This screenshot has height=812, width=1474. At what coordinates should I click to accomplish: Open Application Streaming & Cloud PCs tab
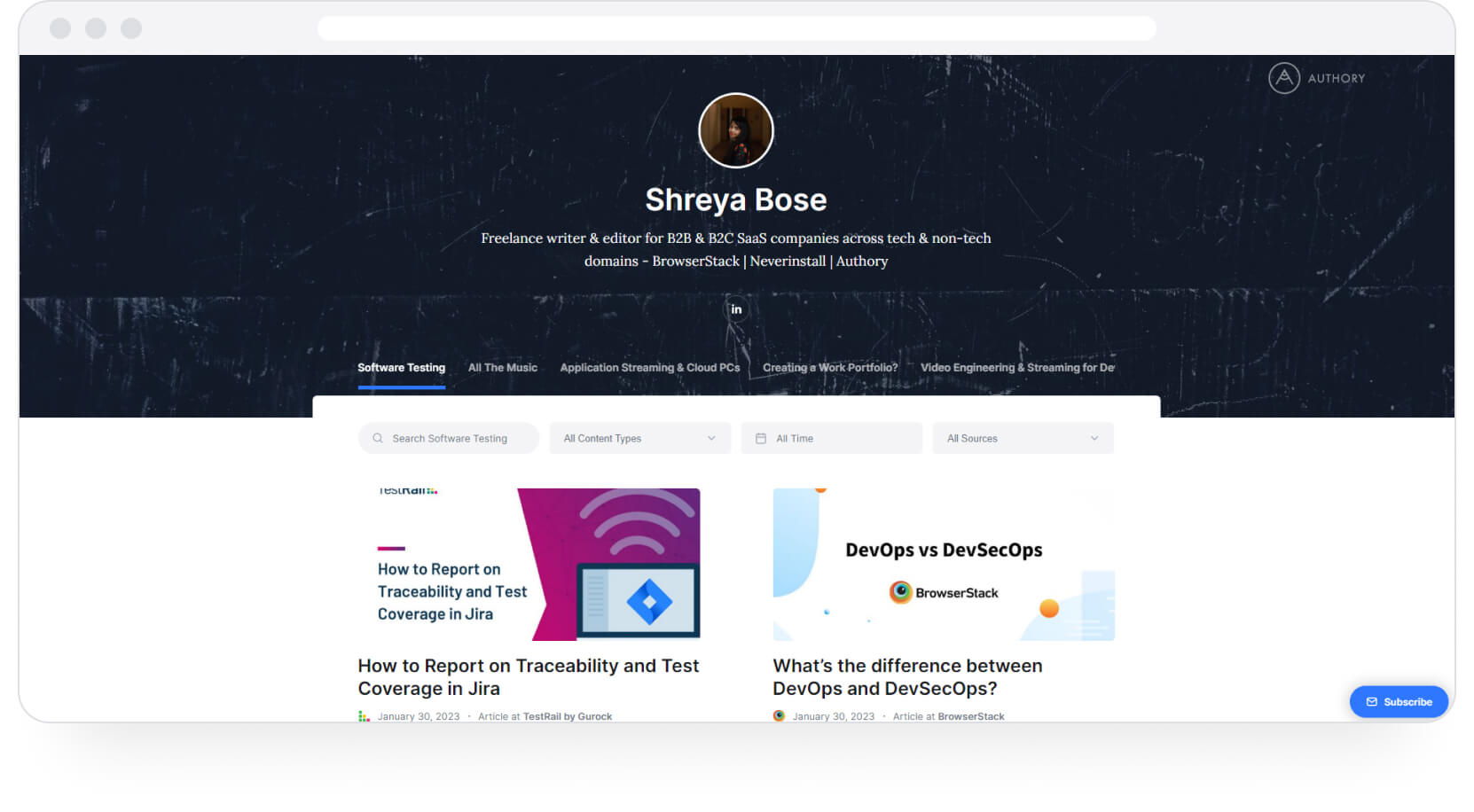pyautogui.click(x=649, y=368)
